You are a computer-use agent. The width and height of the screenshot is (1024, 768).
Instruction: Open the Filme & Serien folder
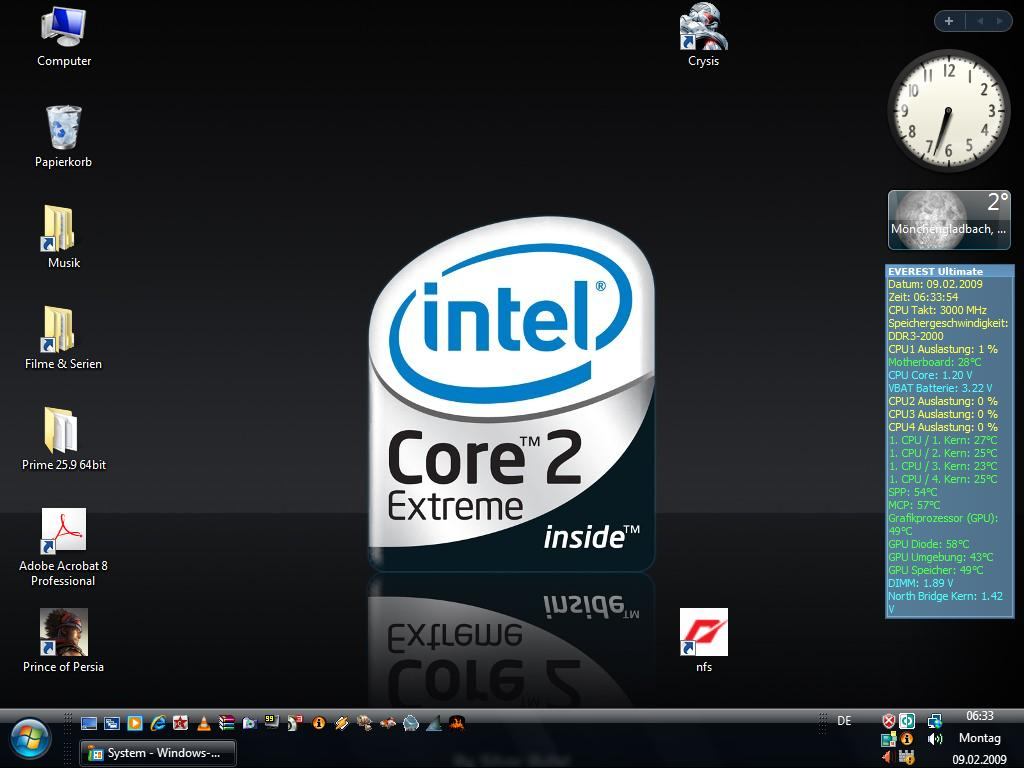pyautogui.click(x=63, y=338)
